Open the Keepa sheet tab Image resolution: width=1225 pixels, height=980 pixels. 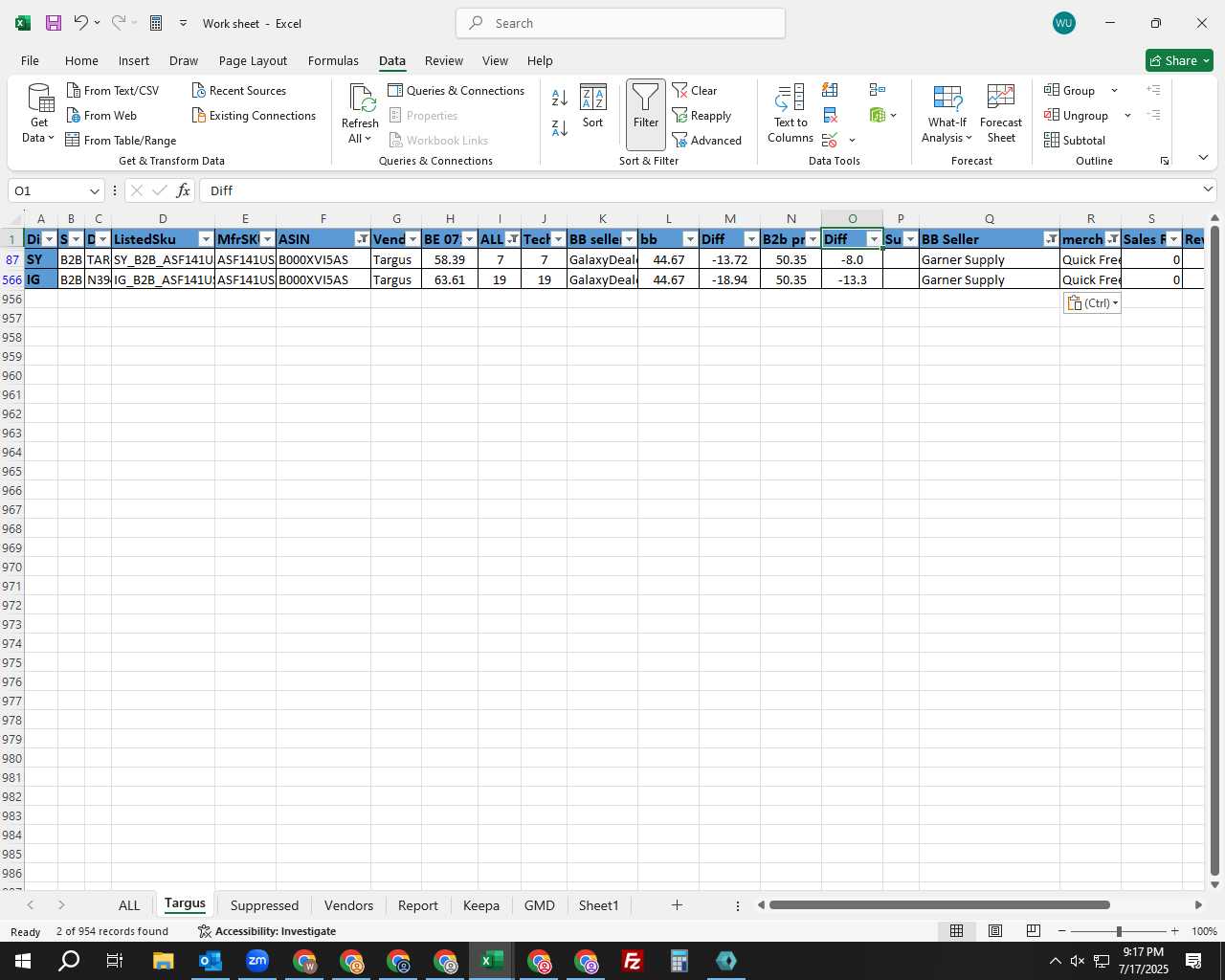[x=481, y=905]
